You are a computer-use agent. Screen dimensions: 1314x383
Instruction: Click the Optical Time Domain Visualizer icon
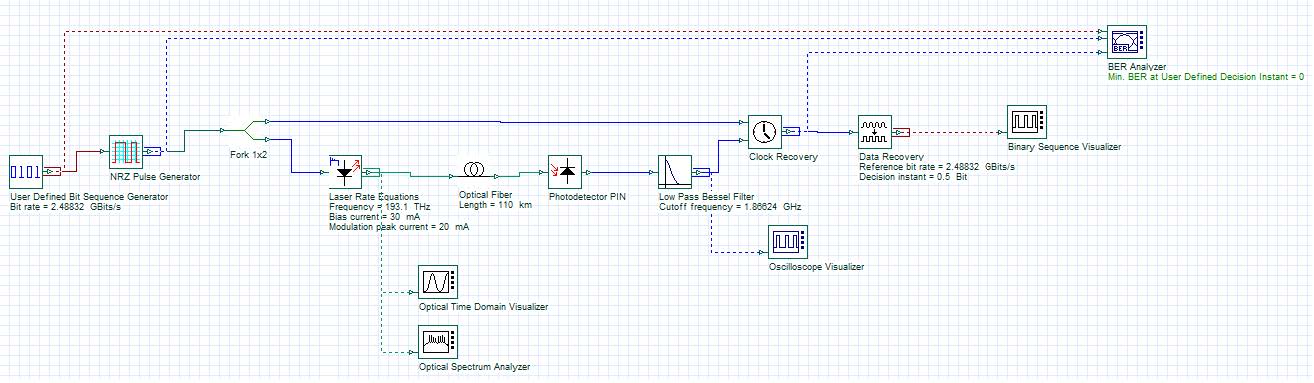(437, 282)
